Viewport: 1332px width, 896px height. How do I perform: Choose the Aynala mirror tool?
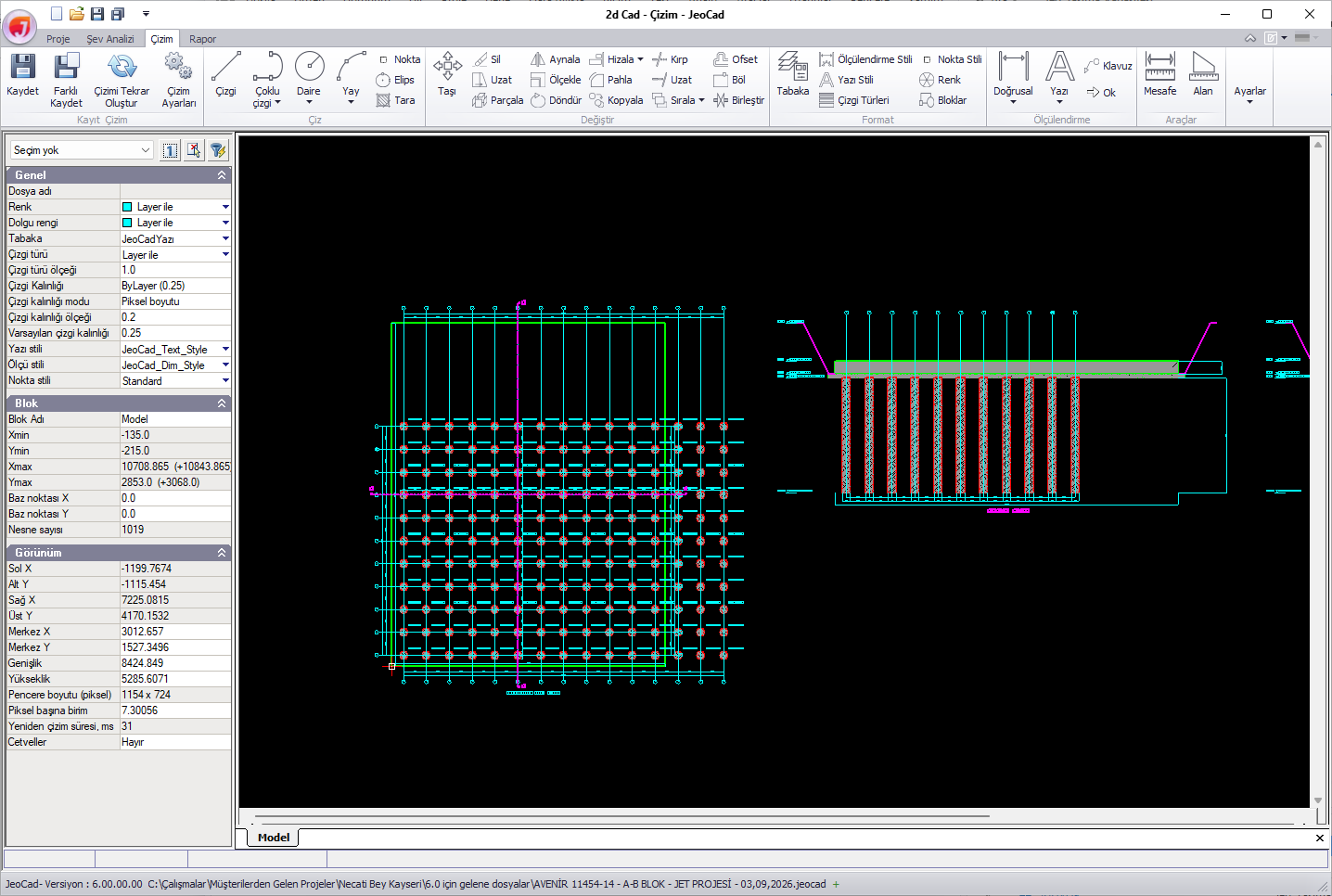point(555,59)
